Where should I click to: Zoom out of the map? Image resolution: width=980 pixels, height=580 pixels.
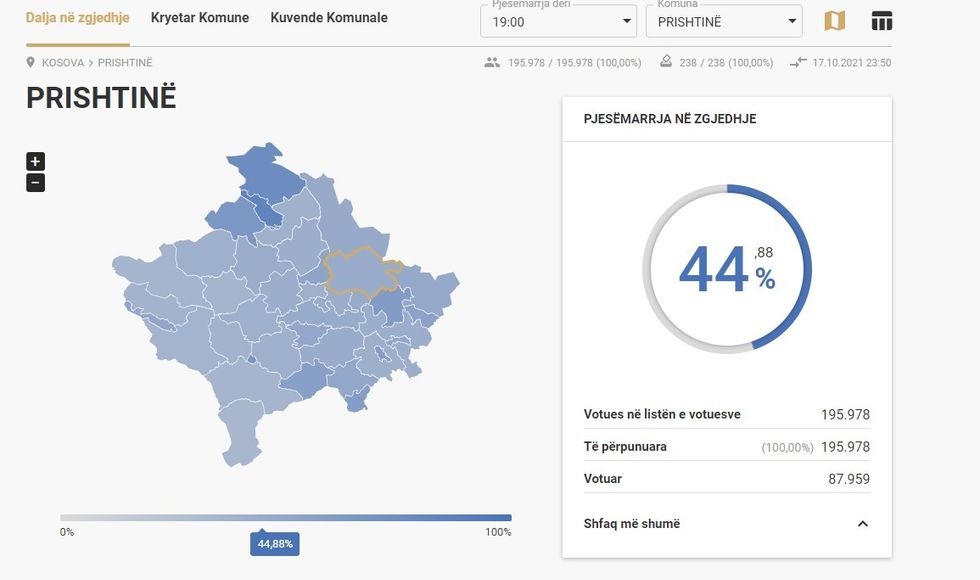[35, 183]
